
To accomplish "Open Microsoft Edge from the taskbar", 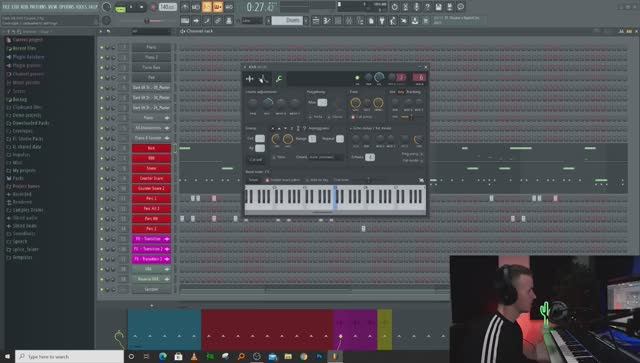I will coord(163,356).
